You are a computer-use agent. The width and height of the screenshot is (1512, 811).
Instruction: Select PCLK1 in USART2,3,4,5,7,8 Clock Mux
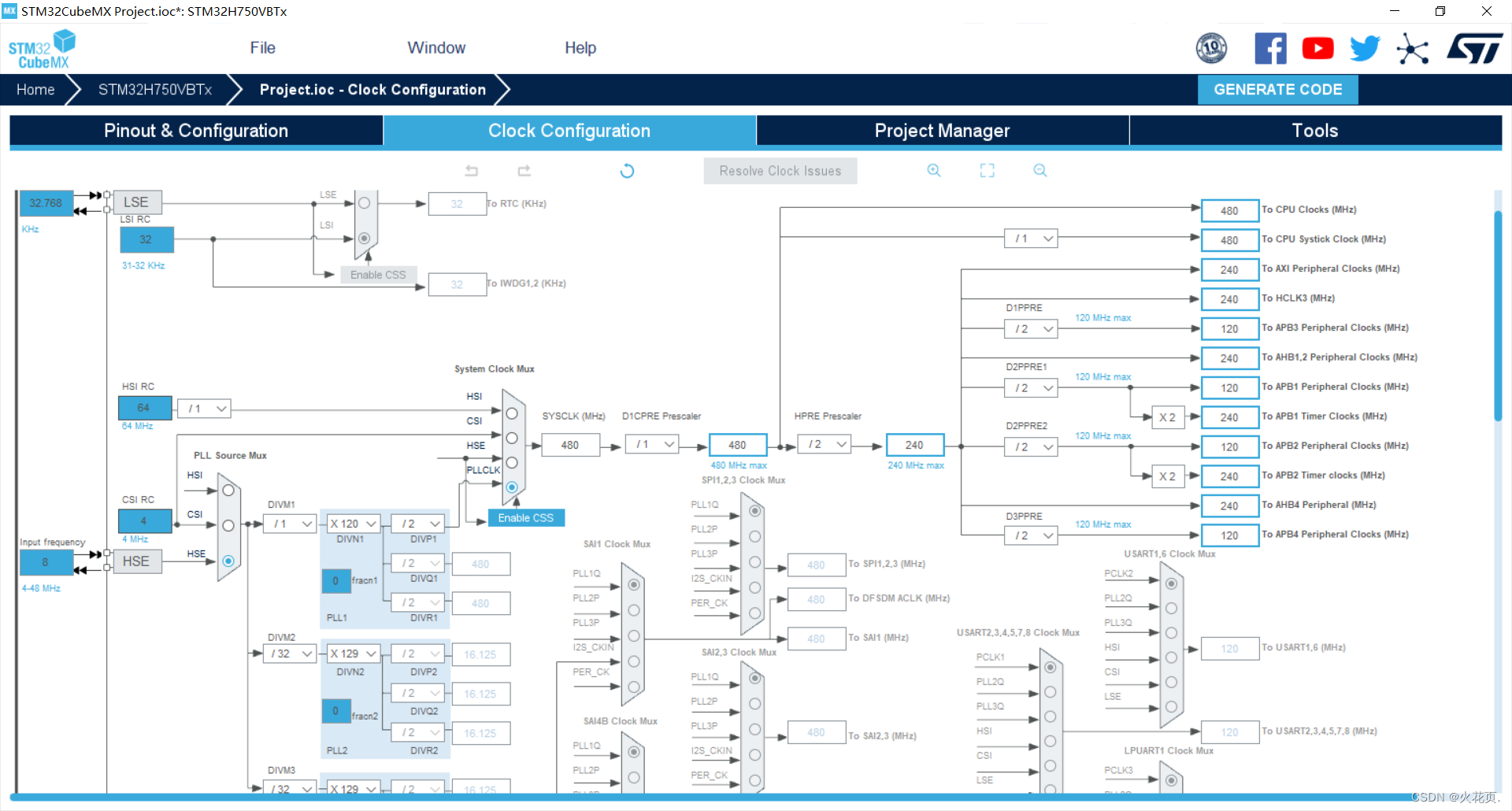pyautogui.click(x=1050, y=667)
